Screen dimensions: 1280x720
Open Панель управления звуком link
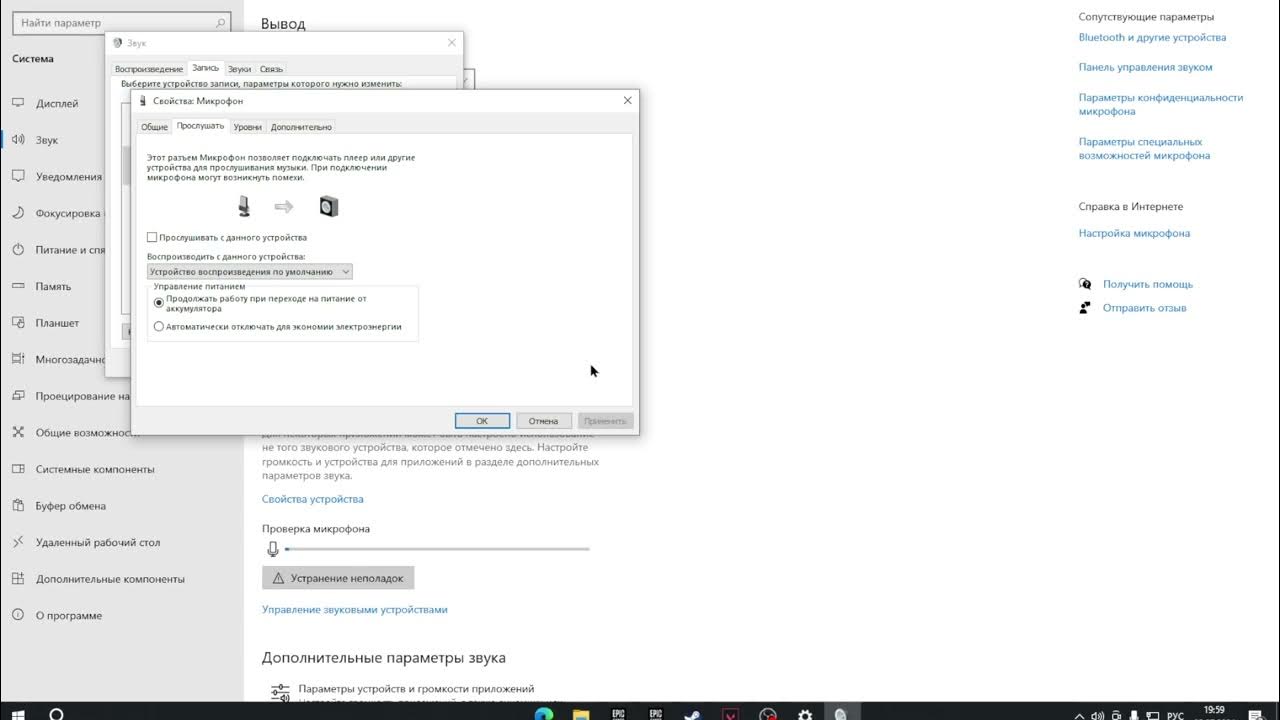1145,67
